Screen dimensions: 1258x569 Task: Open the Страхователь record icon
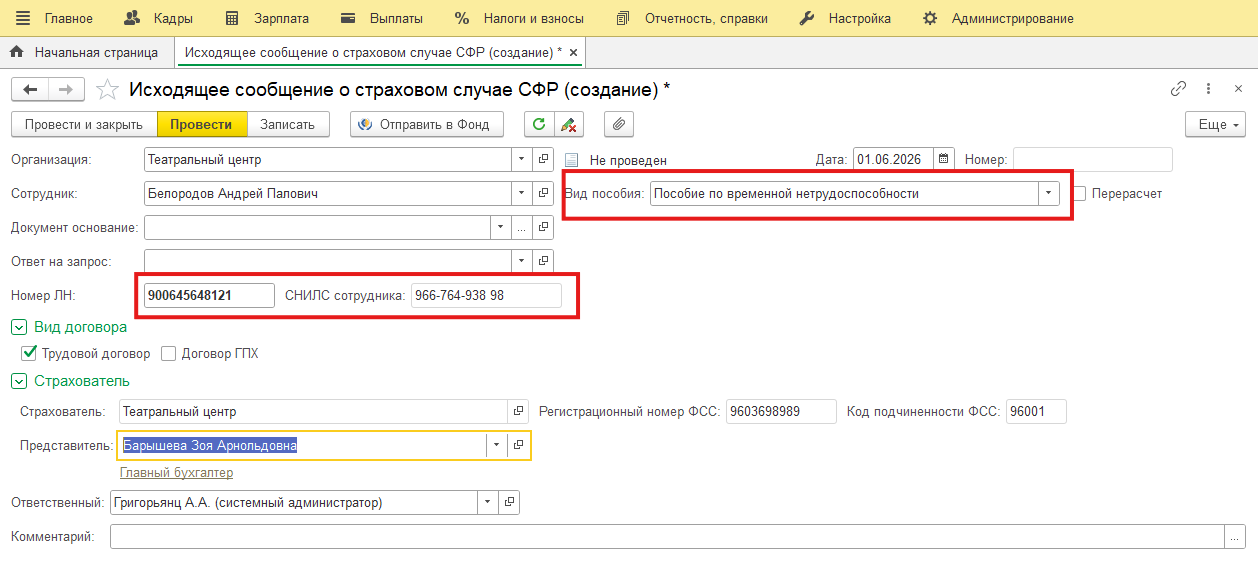(518, 411)
